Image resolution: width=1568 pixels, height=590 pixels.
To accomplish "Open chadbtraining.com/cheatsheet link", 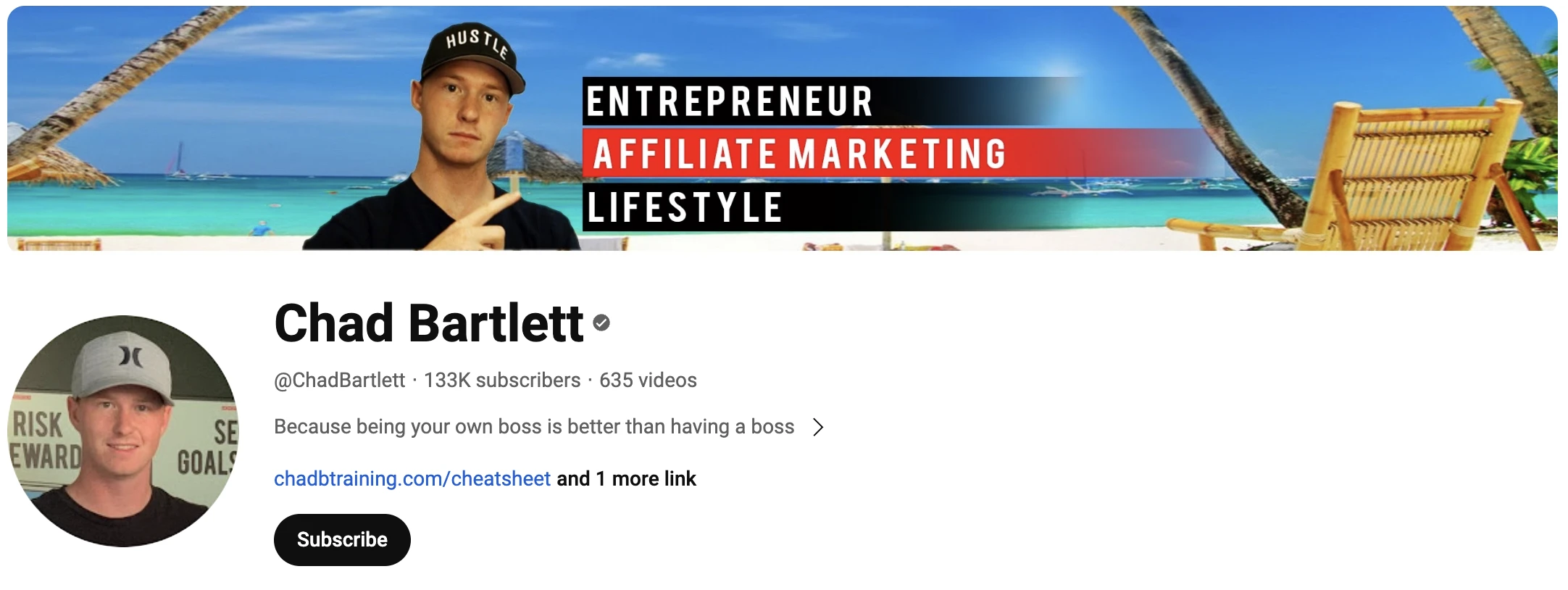I will (412, 478).
